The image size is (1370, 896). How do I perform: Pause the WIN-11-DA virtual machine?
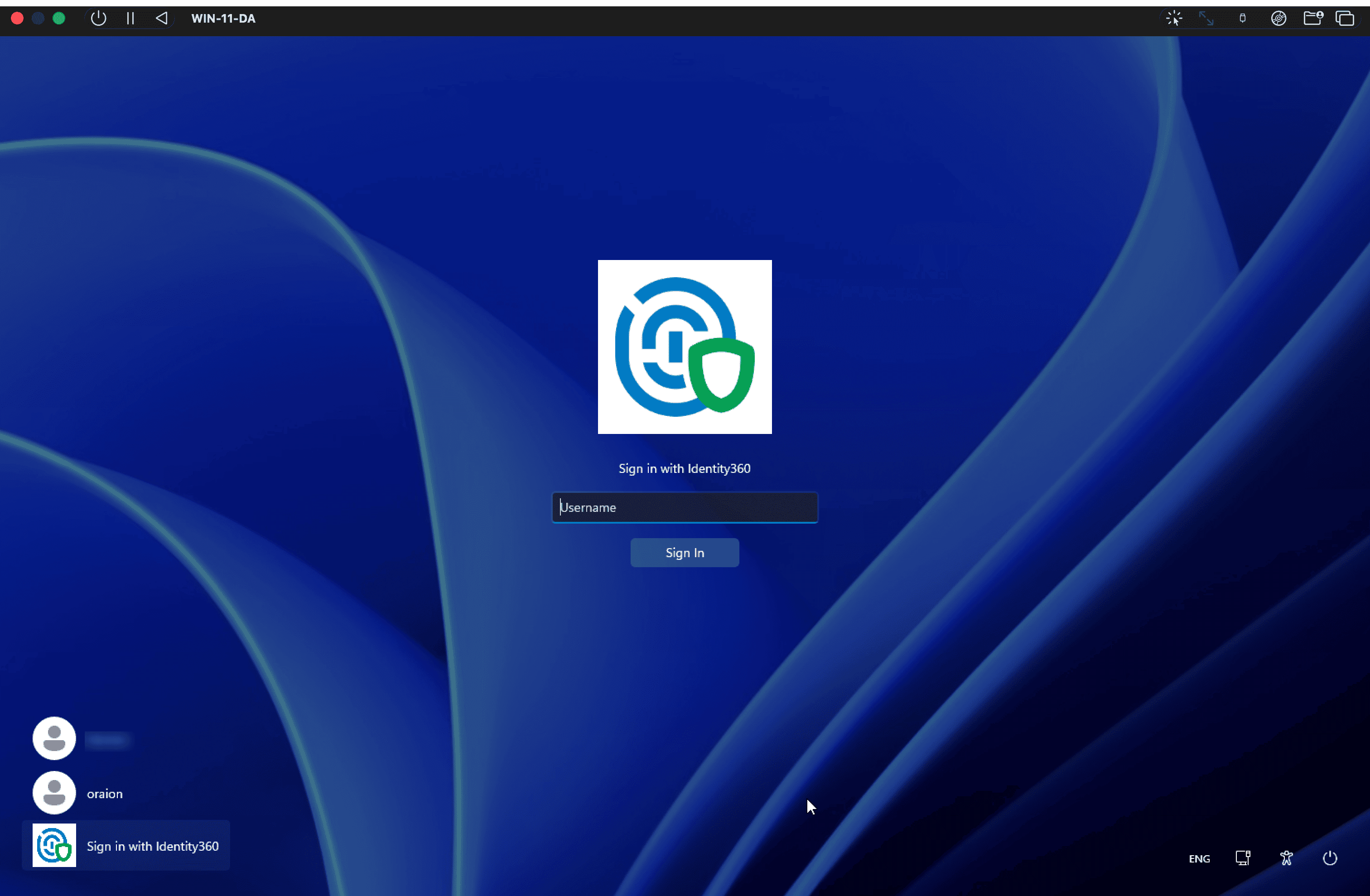tap(130, 19)
